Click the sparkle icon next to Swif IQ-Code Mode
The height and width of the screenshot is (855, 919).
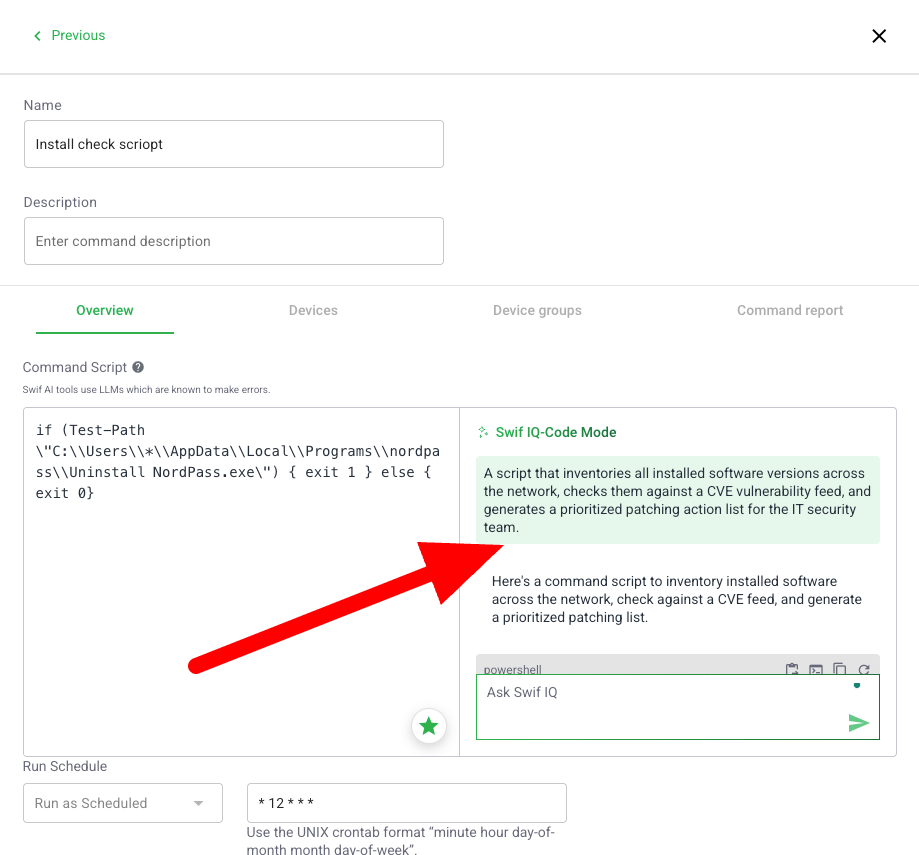tap(483, 433)
